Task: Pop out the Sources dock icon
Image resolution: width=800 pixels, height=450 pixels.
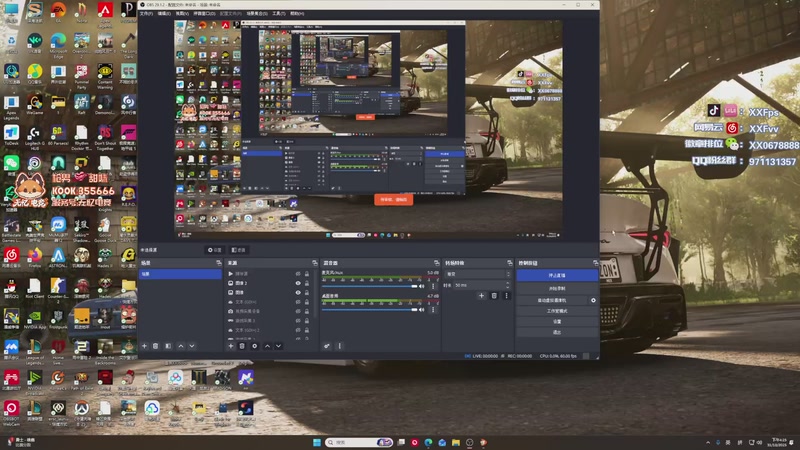Action: pyautogui.click(x=314, y=263)
